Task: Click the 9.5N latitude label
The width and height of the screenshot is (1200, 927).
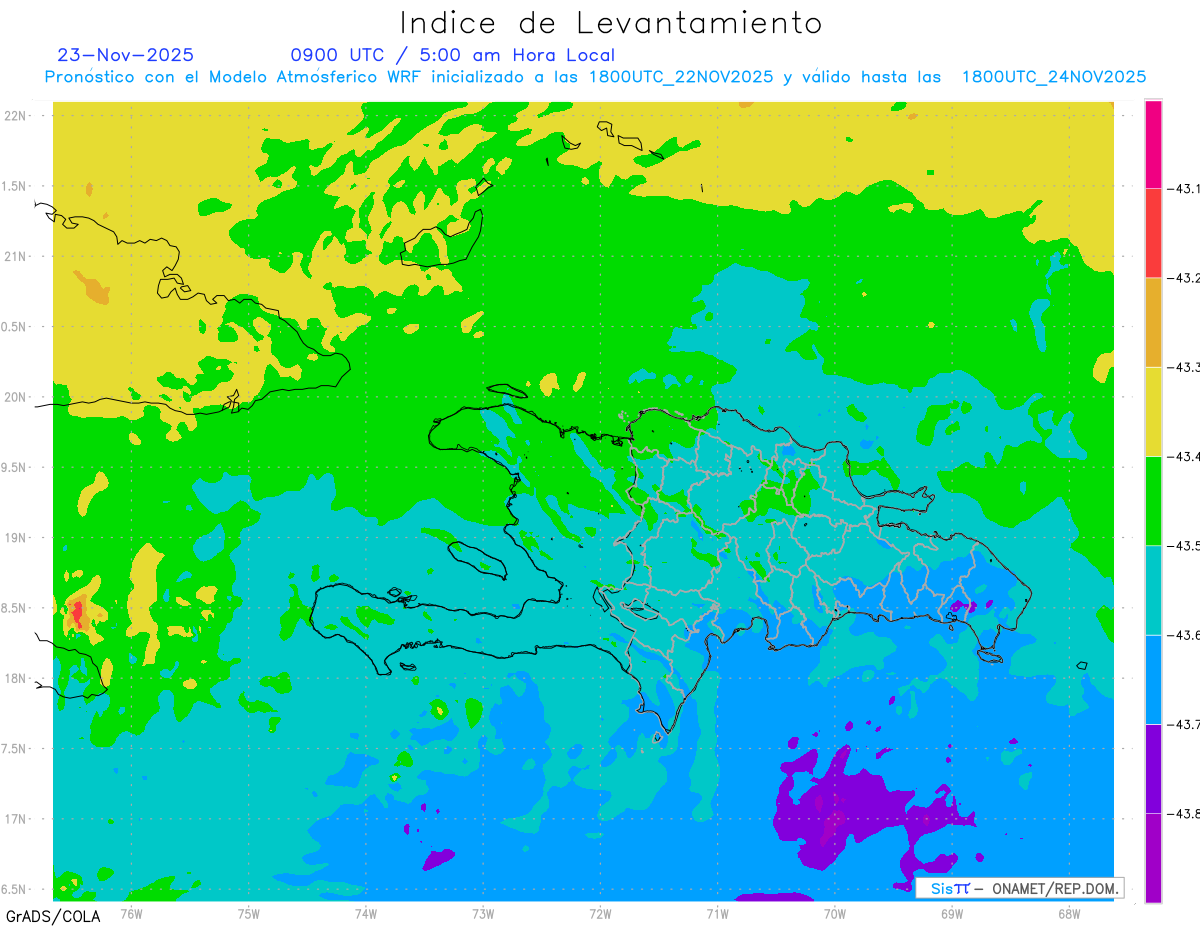Action: point(15,467)
